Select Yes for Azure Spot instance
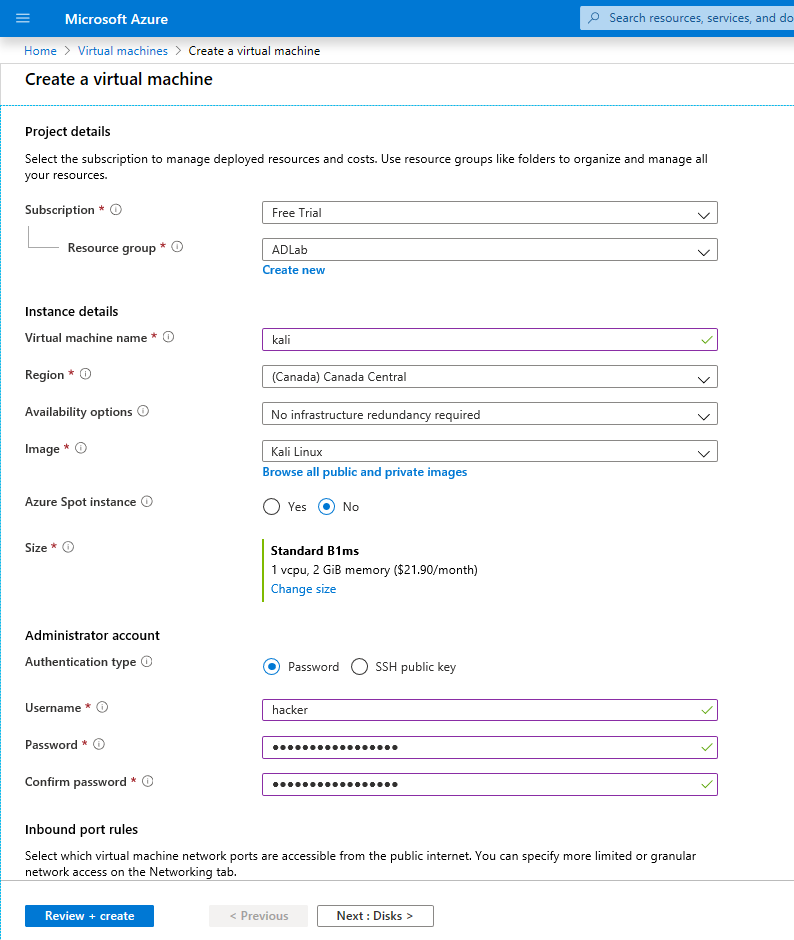Image resolution: width=794 pixels, height=940 pixels. point(271,506)
